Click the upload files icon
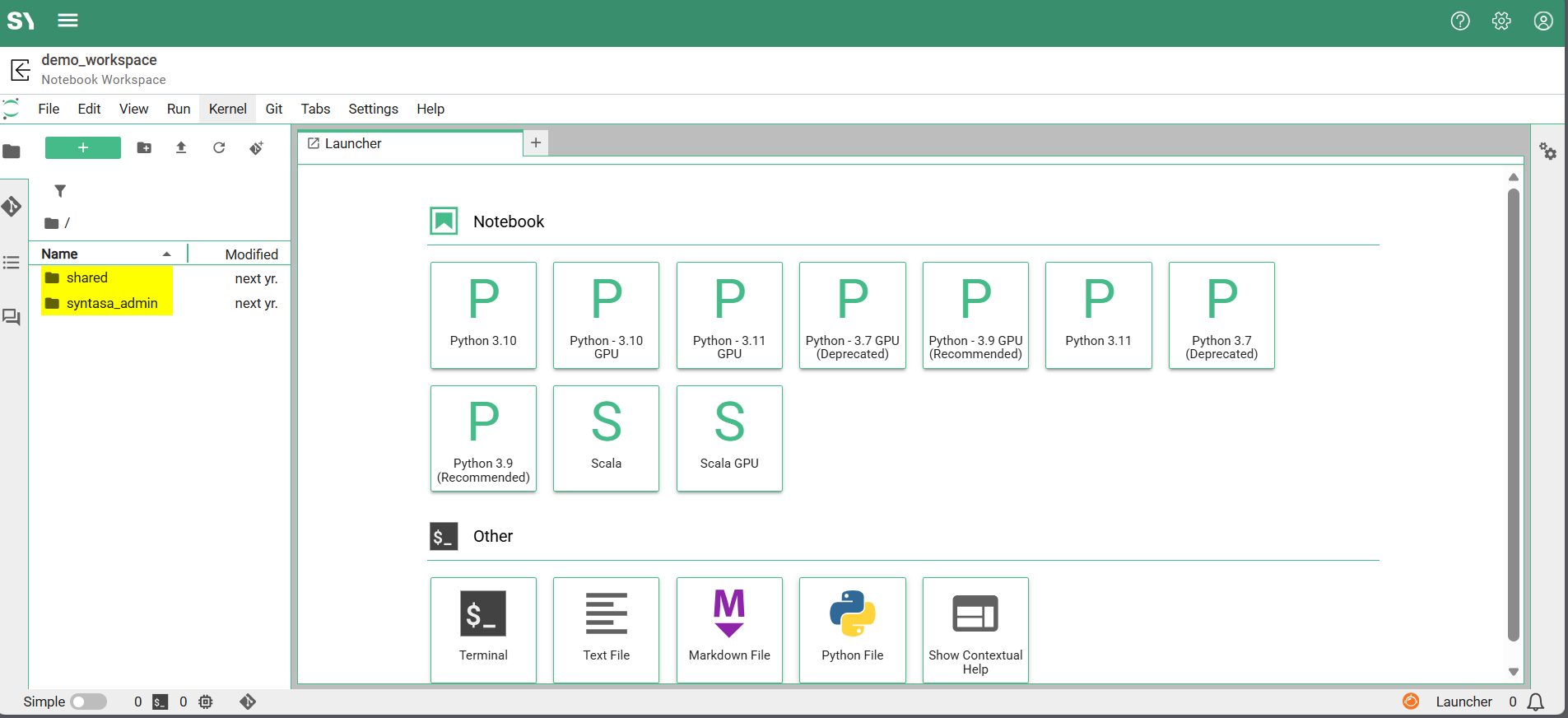The image size is (1568, 718). (x=181, y=147)
